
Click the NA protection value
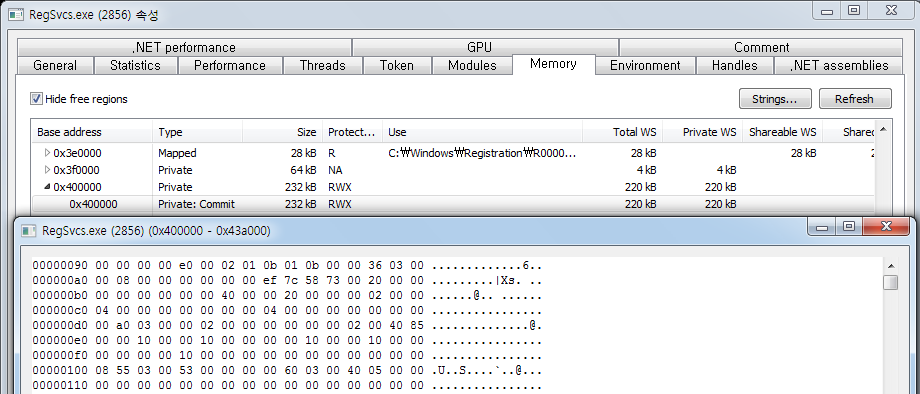coord(335,170)
